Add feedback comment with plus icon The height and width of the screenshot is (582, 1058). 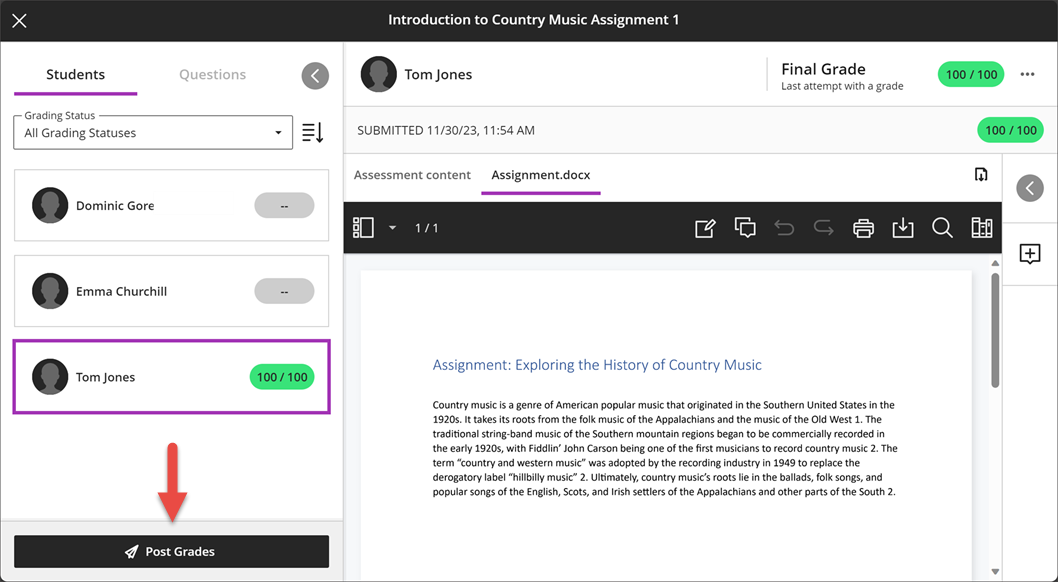pyautogui.click(x=1030, y=254)
